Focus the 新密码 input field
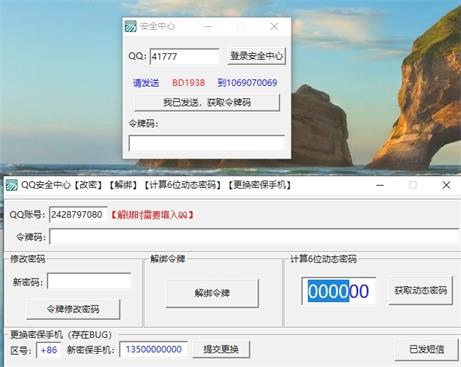Viewport: 461px width, 367px height. coord(89,281)
